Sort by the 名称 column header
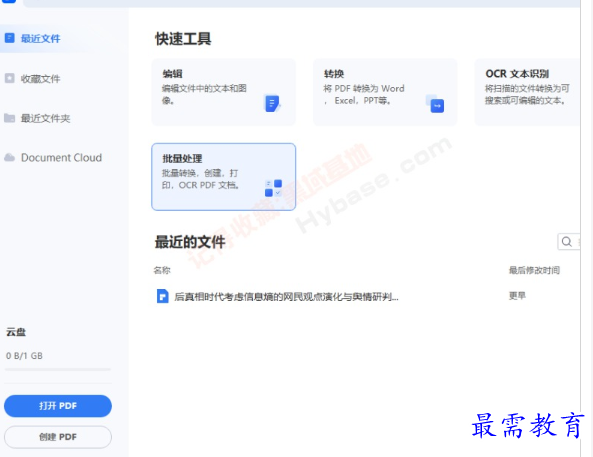 tap(162, 270)
